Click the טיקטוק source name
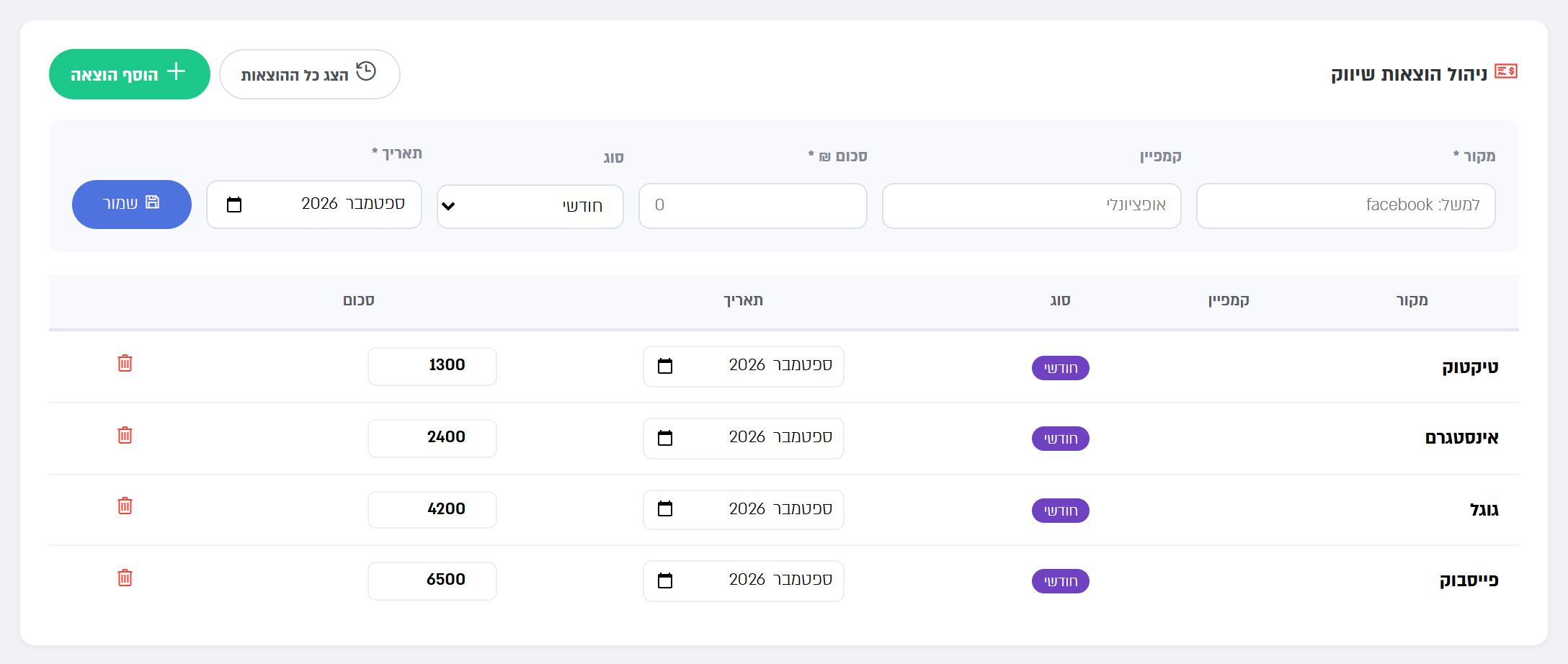 (x=1470, y=367)
